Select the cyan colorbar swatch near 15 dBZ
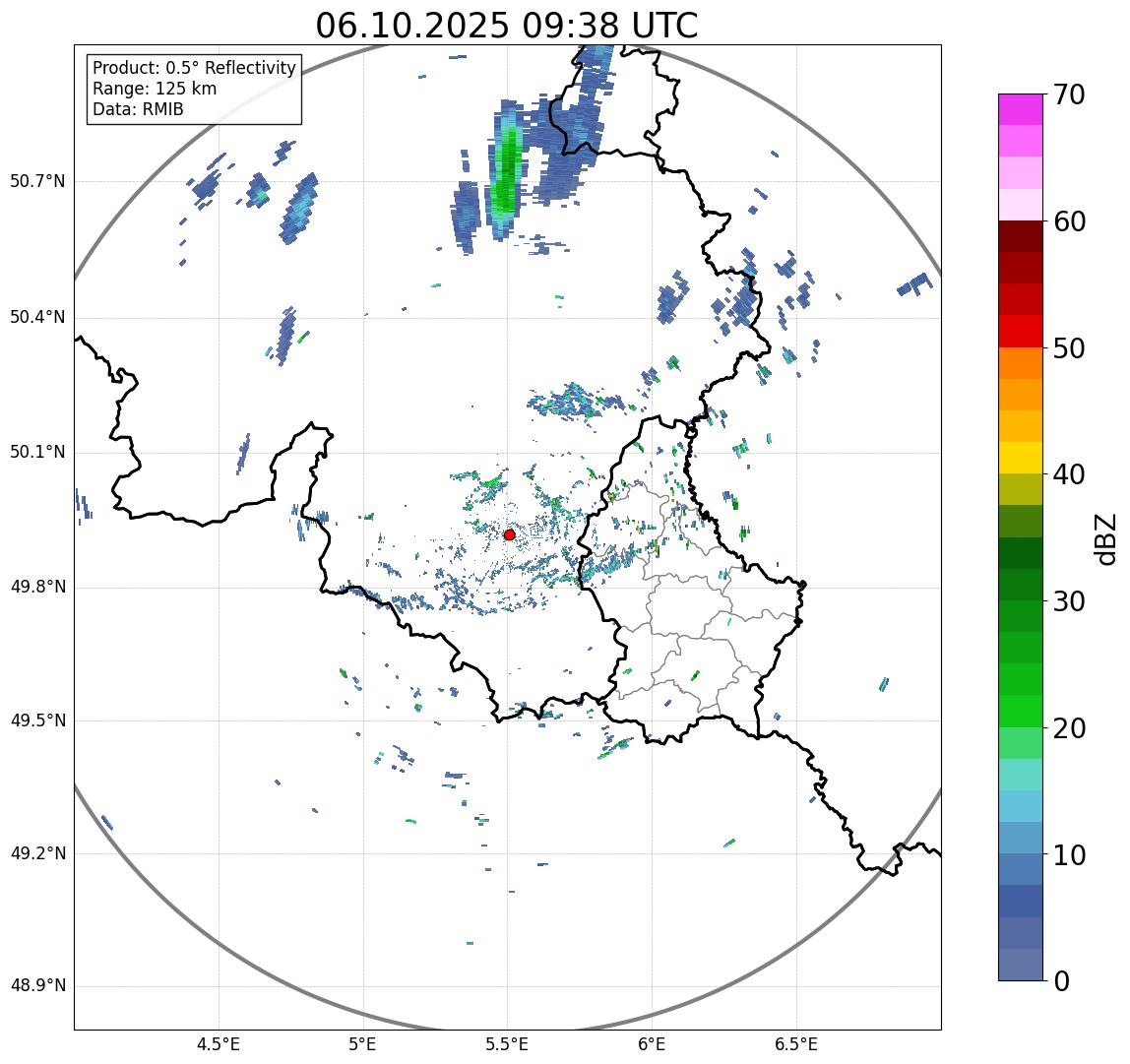The image size is (1130, 1064). (1021, 806)
